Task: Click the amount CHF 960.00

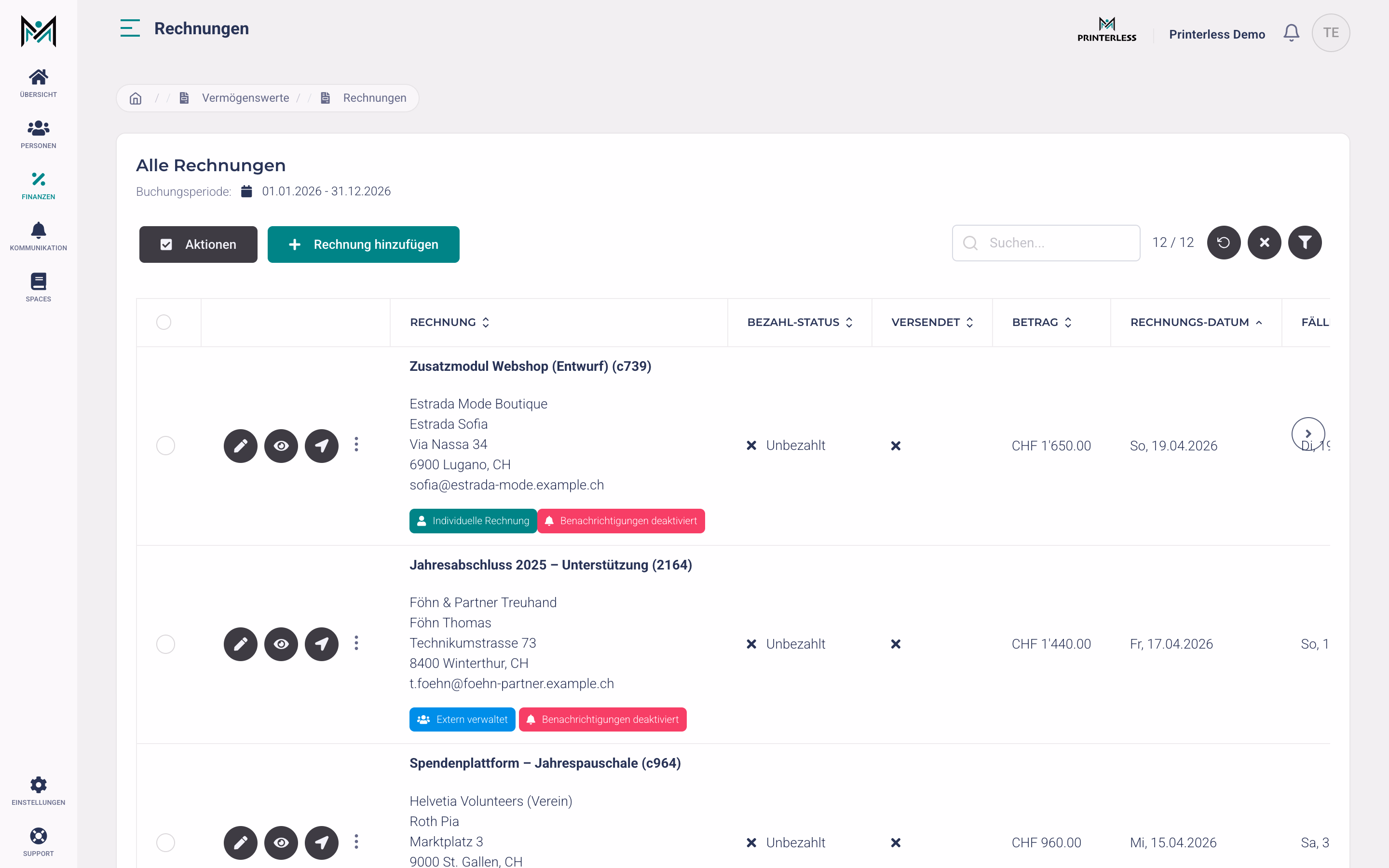Action: [x=1046, y=843]
